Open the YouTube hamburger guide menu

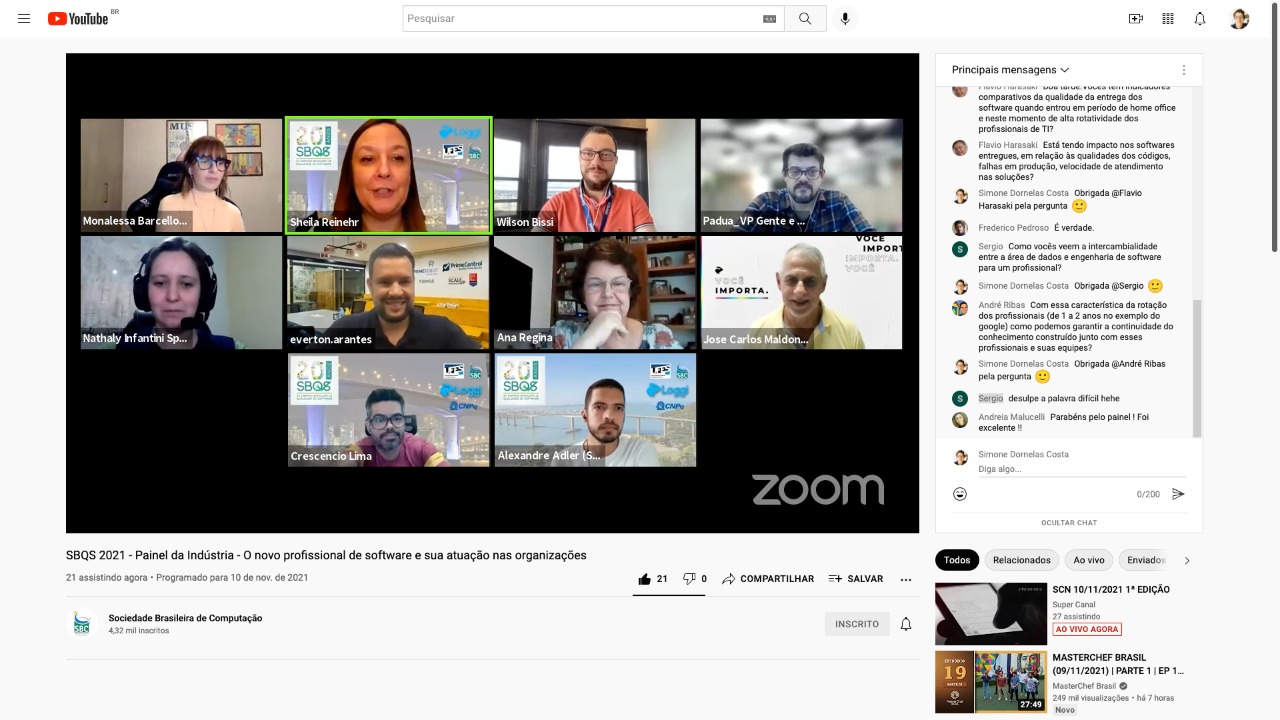coord(24,19)
